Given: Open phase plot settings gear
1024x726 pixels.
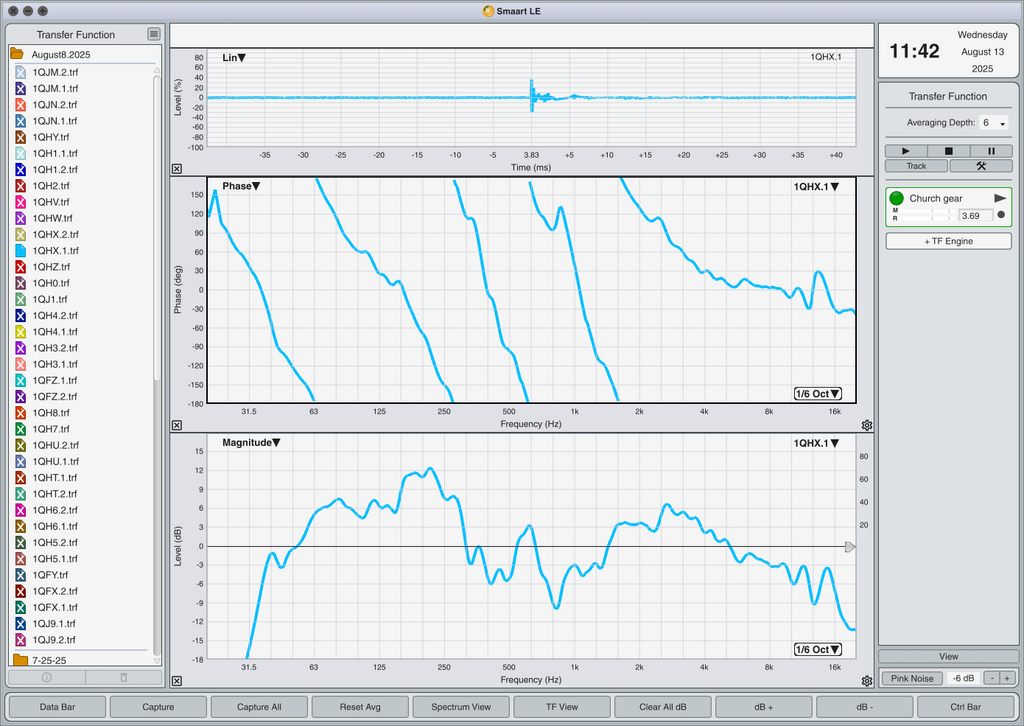Looking at the screenshot, I should (867, 425).
